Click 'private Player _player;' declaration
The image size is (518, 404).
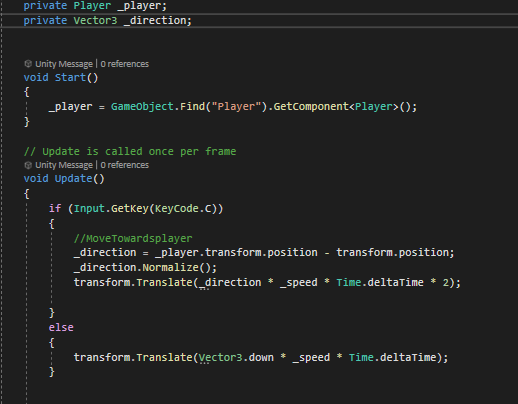[95, 6]
